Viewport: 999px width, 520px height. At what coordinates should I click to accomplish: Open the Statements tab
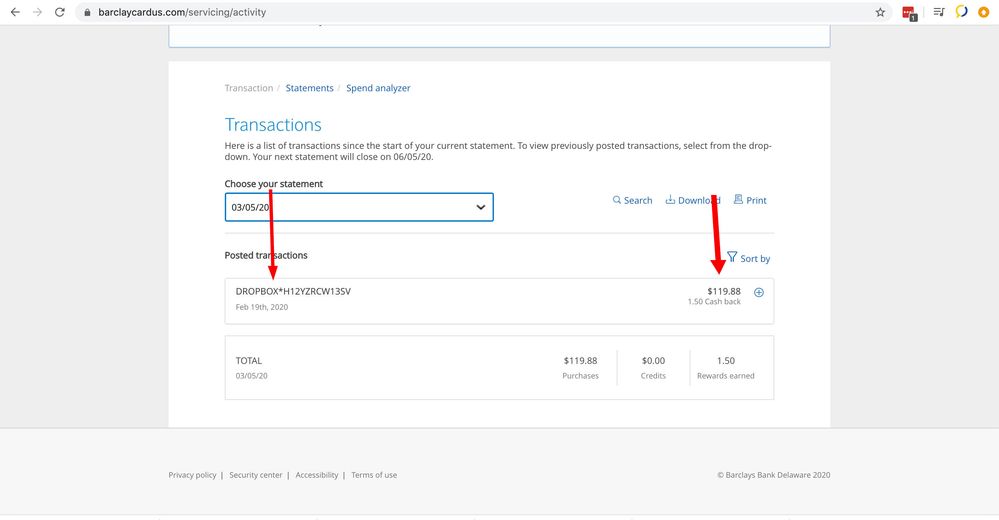[309, 88]
